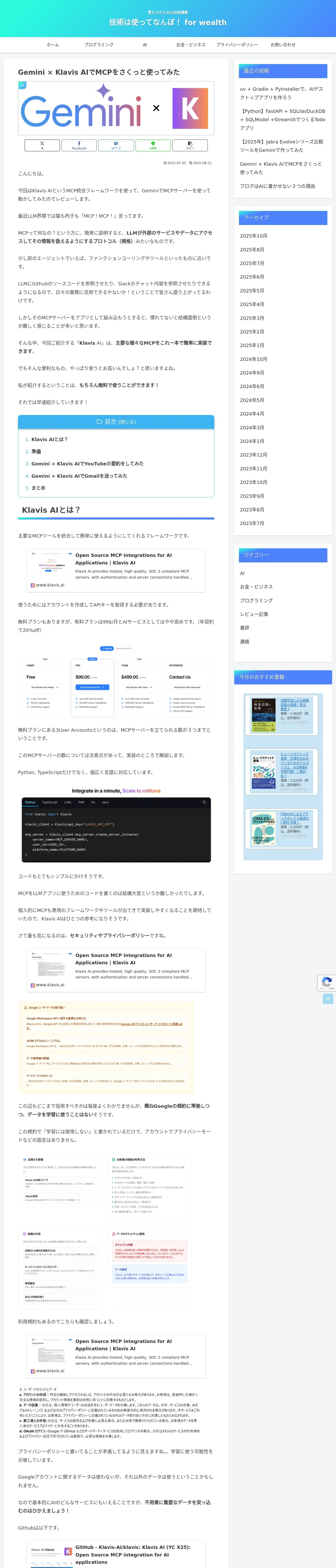This screenshot has height=1568, width=336.
Task: Open the プログラミング menu item
Action: [x=99, y=45]
